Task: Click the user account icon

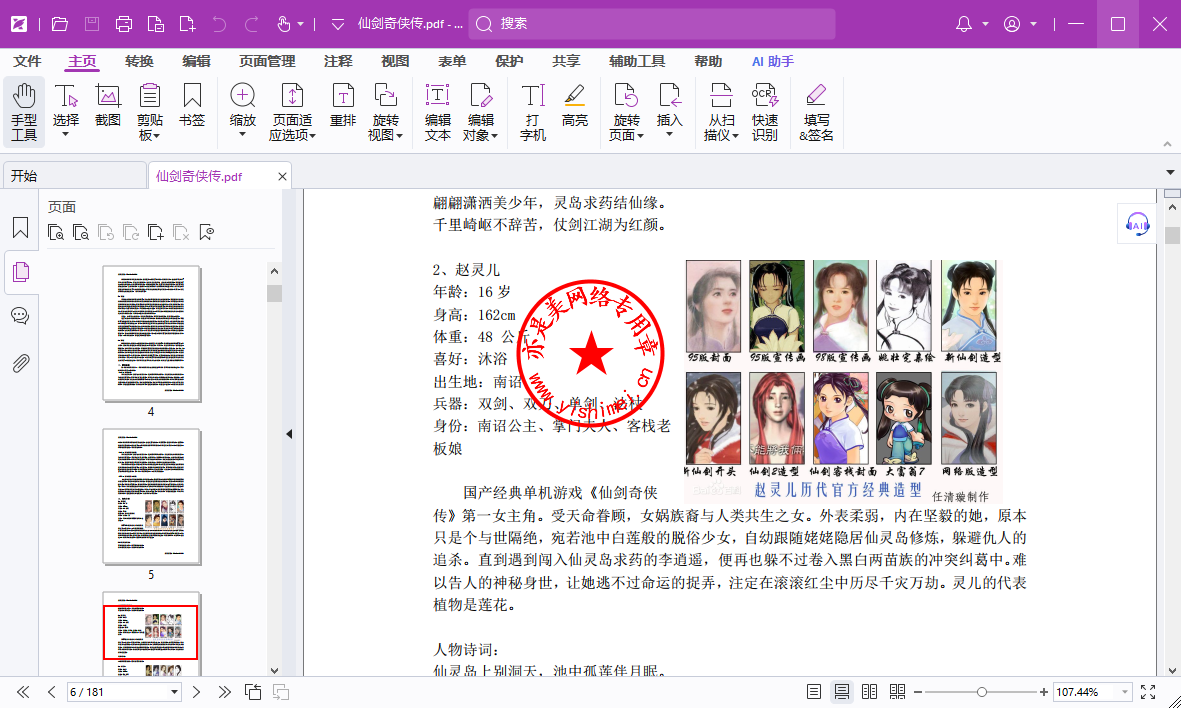Action: pyautogui.click(x=1012, y=24)
